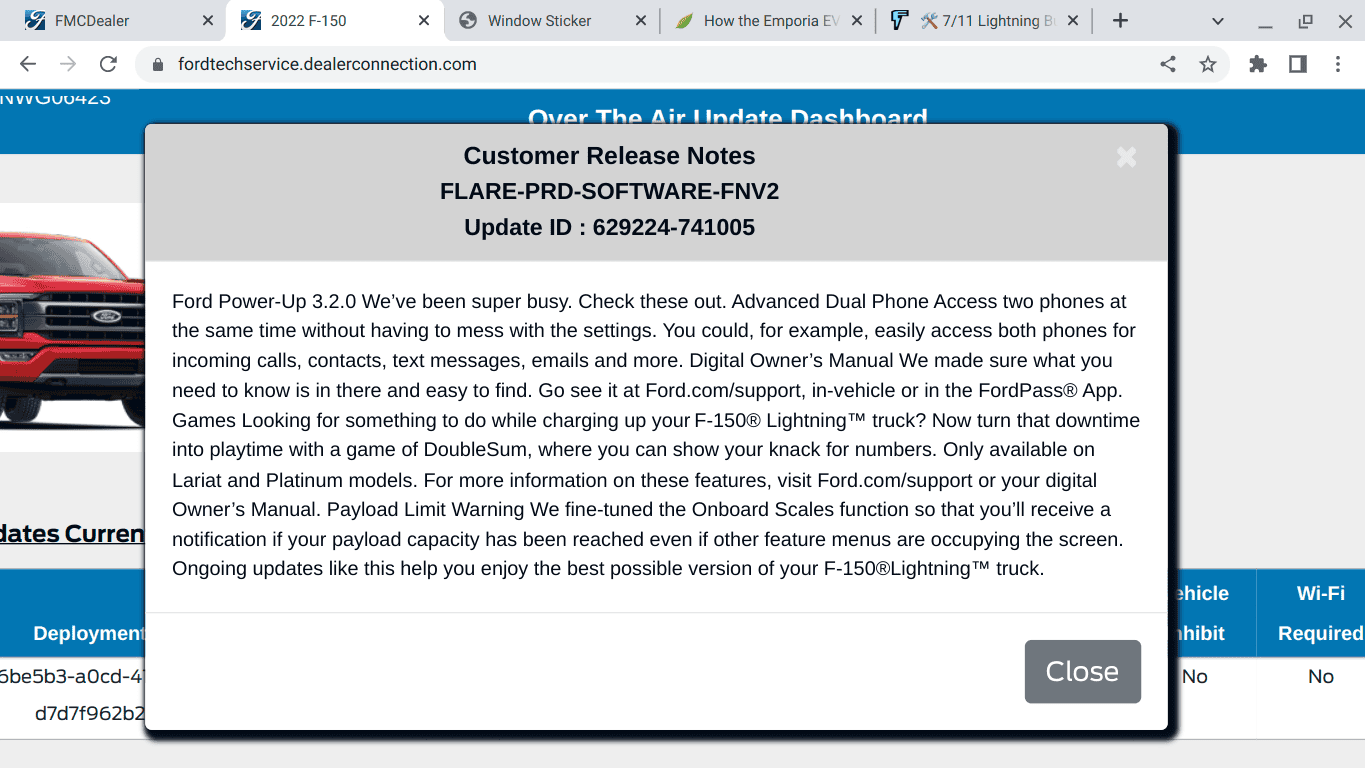Open the Extensions puzzle icon
Image resolution: width=1365 pixels, height=768 pixels.
point(1258,64)
